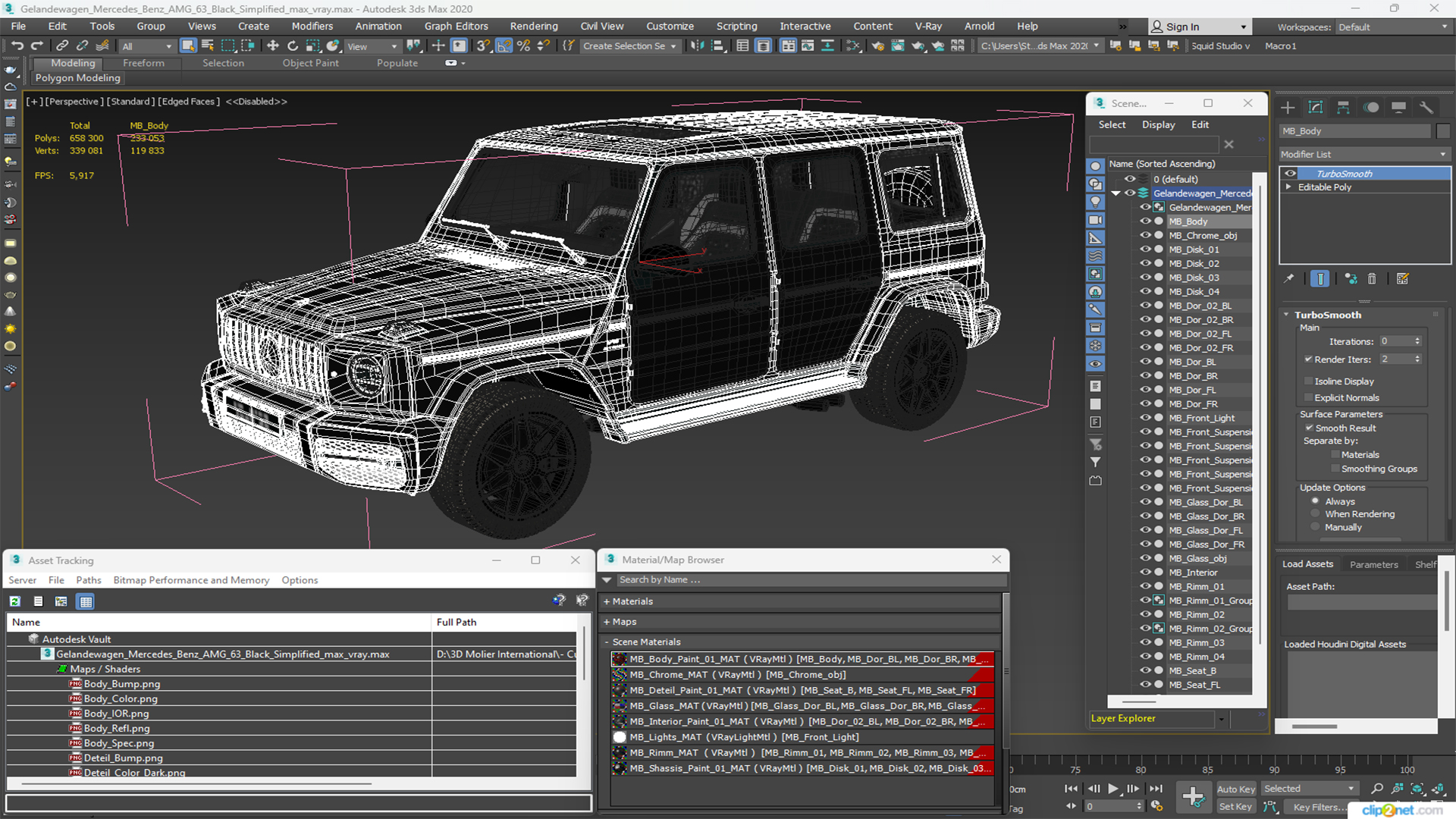Click the Auto Key button
This screenshot has width=1456, height=819.
coord(1236,789)
